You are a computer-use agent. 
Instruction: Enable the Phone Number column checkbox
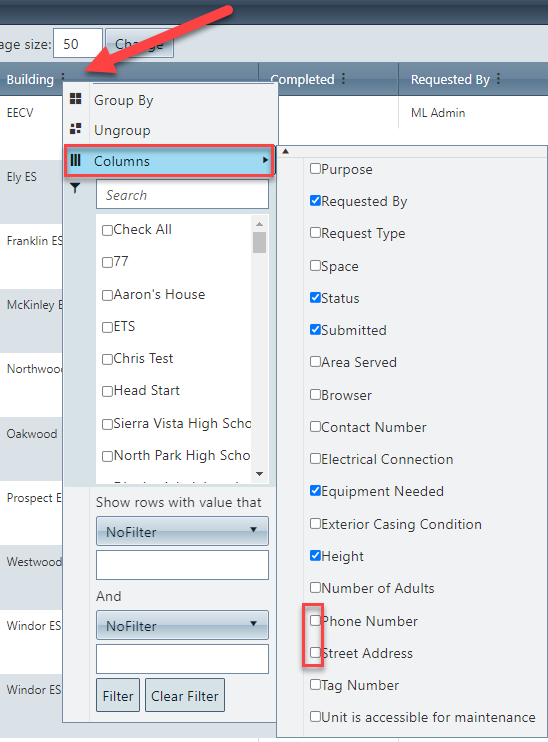(315, 620)
